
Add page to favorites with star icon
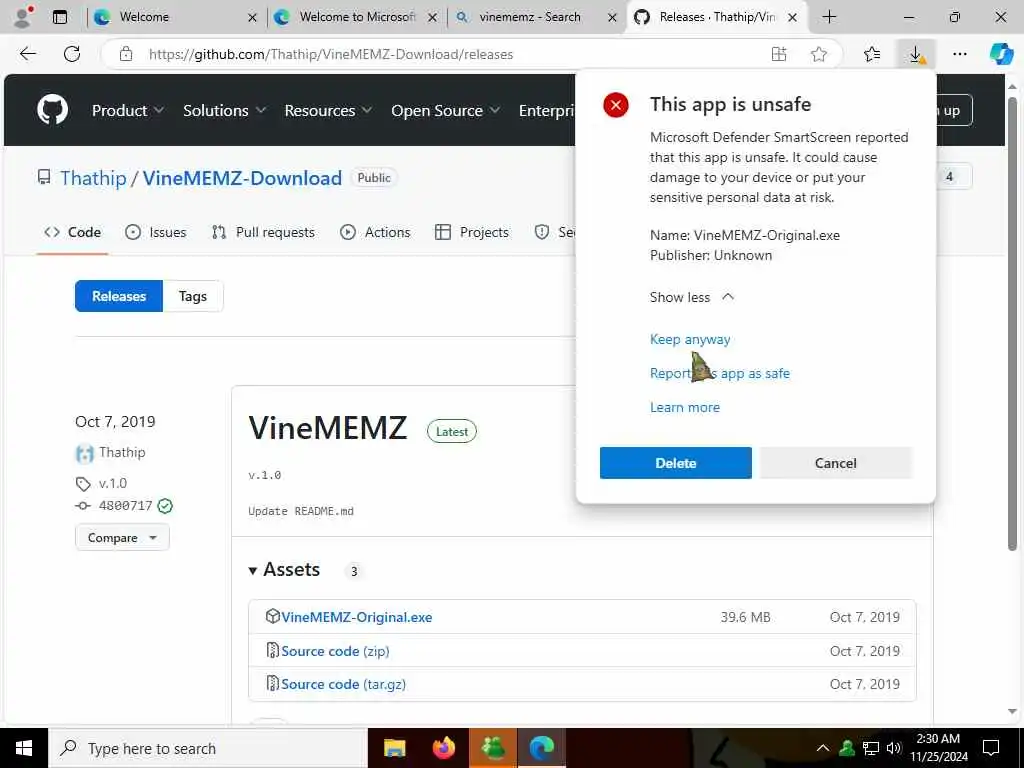[818, 54]
